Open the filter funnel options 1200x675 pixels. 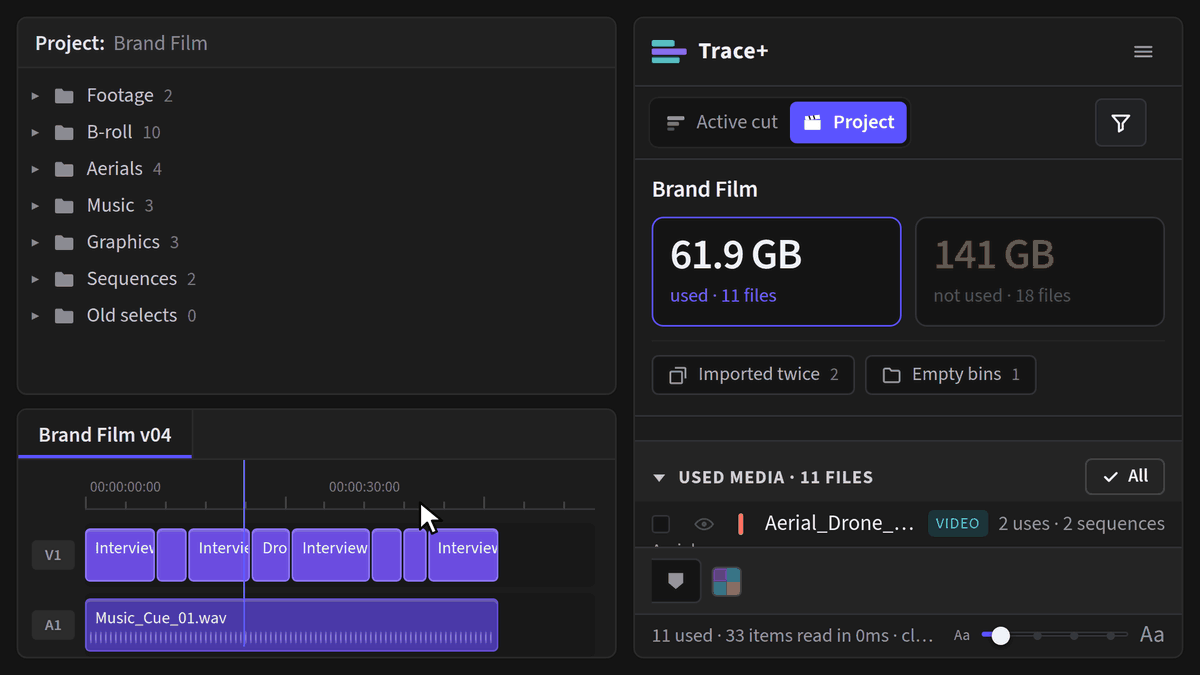click(x=1120, y=122)
